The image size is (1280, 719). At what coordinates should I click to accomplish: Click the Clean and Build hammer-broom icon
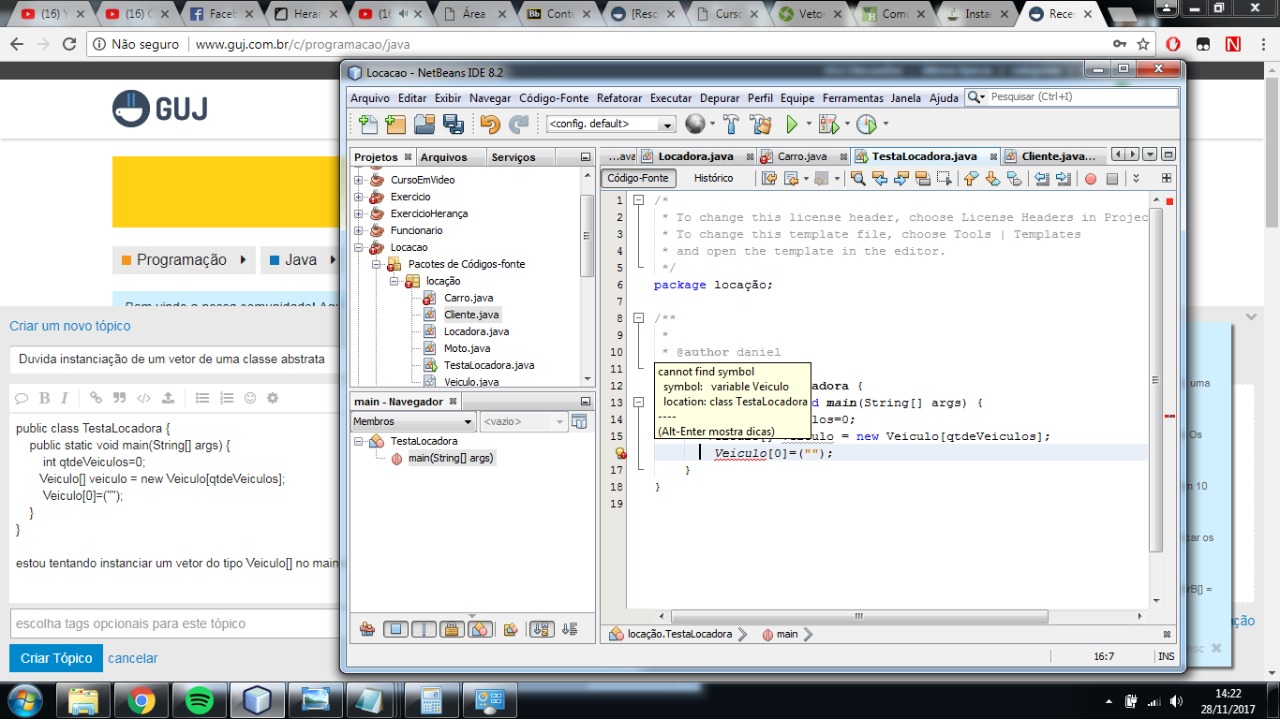761,124
